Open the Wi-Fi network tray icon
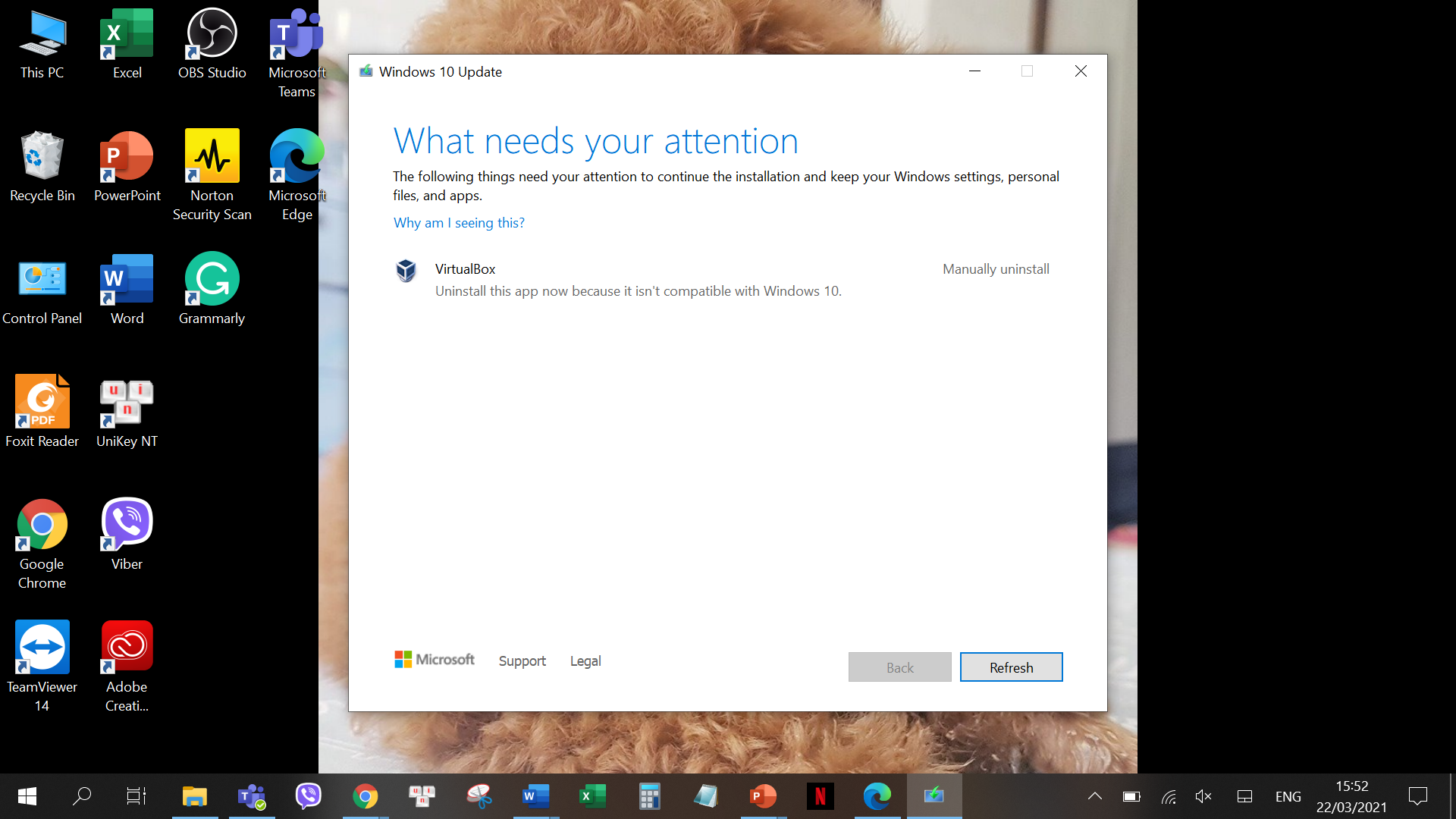The height and width of the screenshot is (819, 1456). (x=1169, y=796)
